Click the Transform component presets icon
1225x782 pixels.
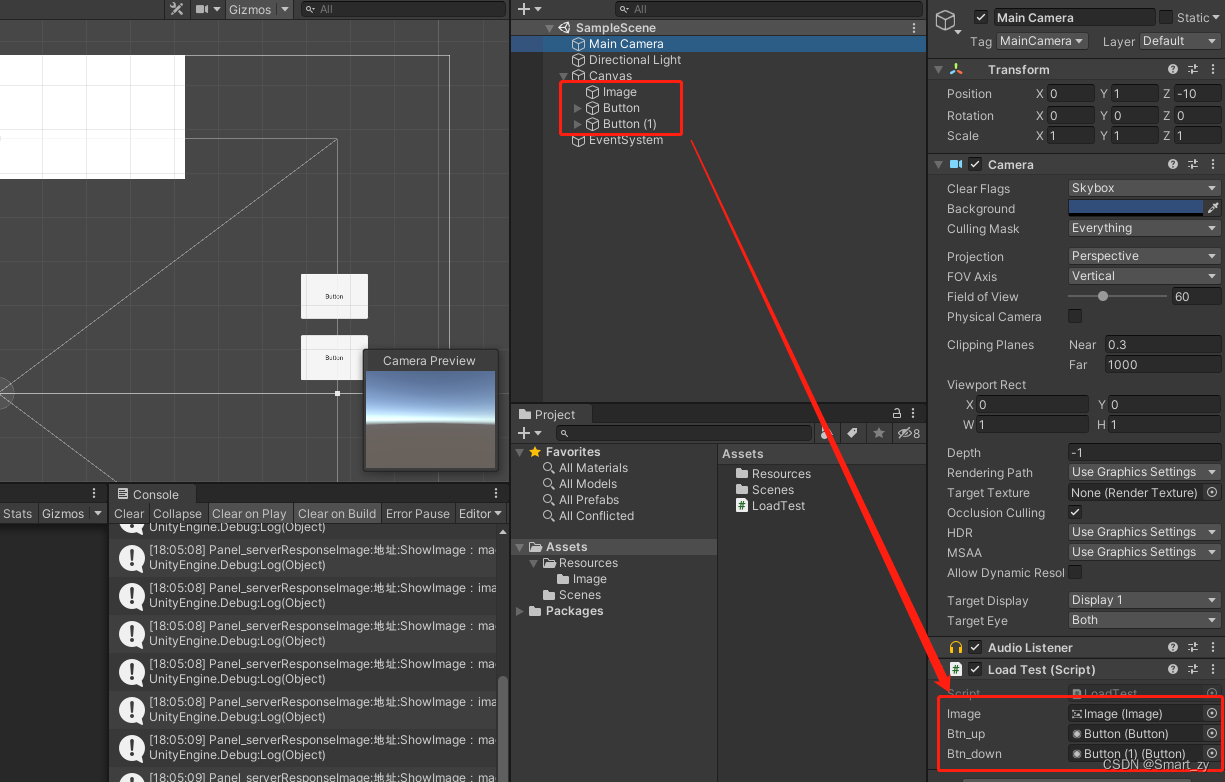1192,69
